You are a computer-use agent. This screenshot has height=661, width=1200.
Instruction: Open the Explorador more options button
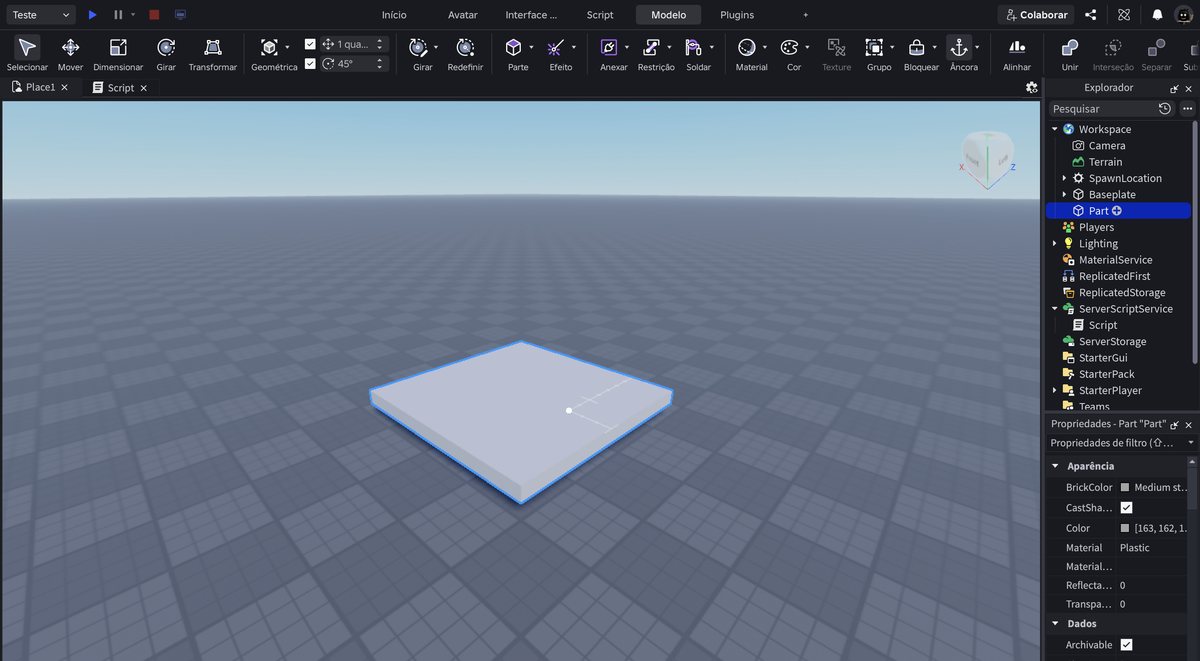tap(1187, 108)
